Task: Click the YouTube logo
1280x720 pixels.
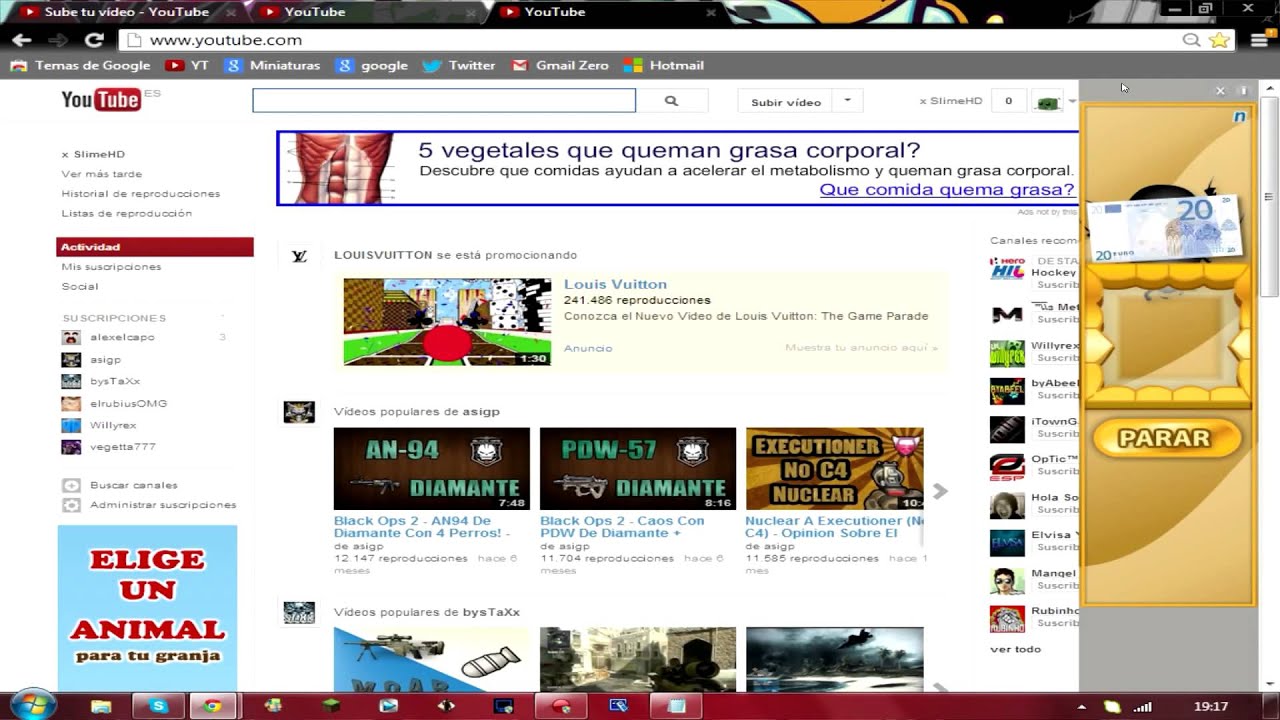Action: [x=101, y=99]
